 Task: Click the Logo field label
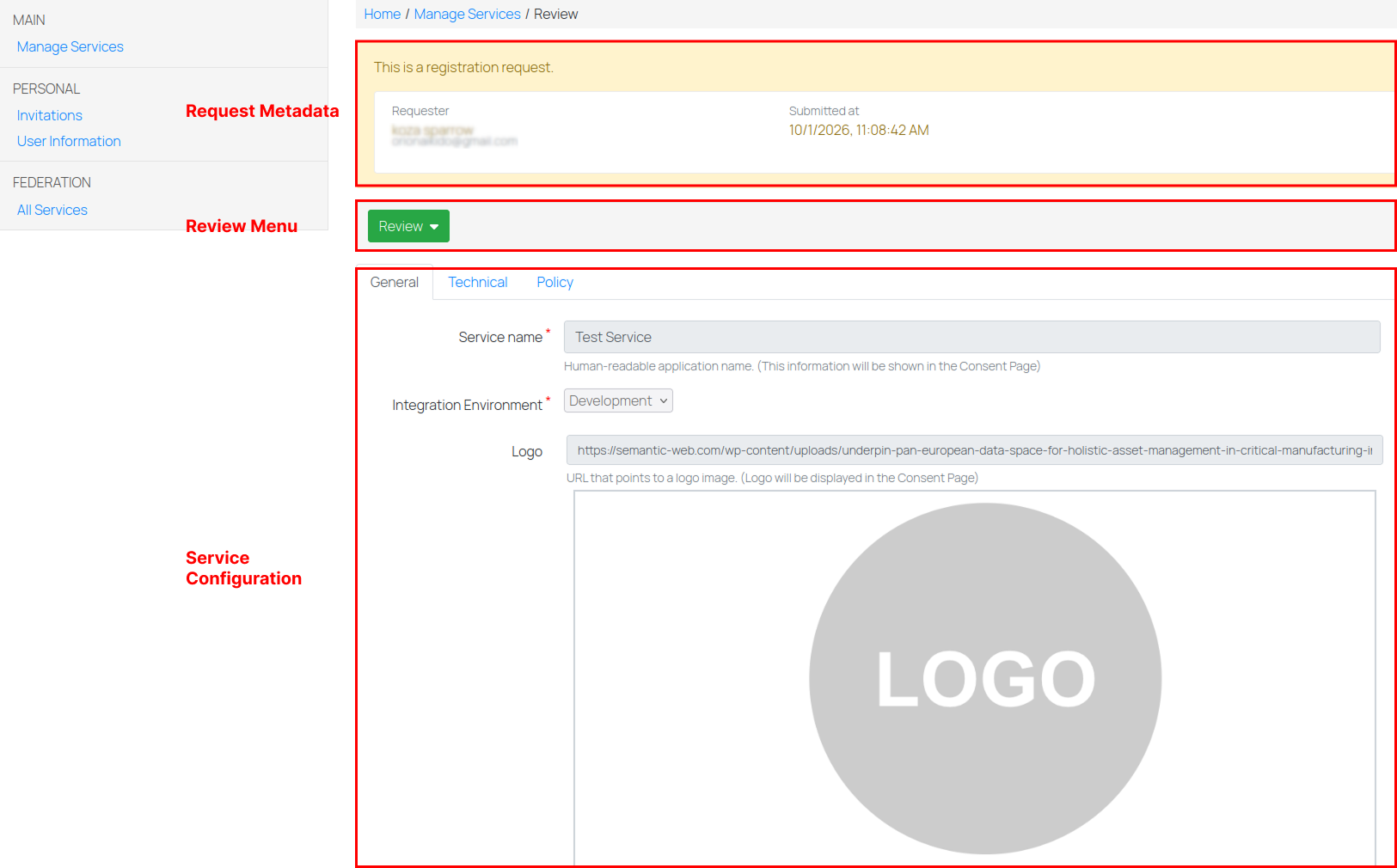(x=527, y=451)
